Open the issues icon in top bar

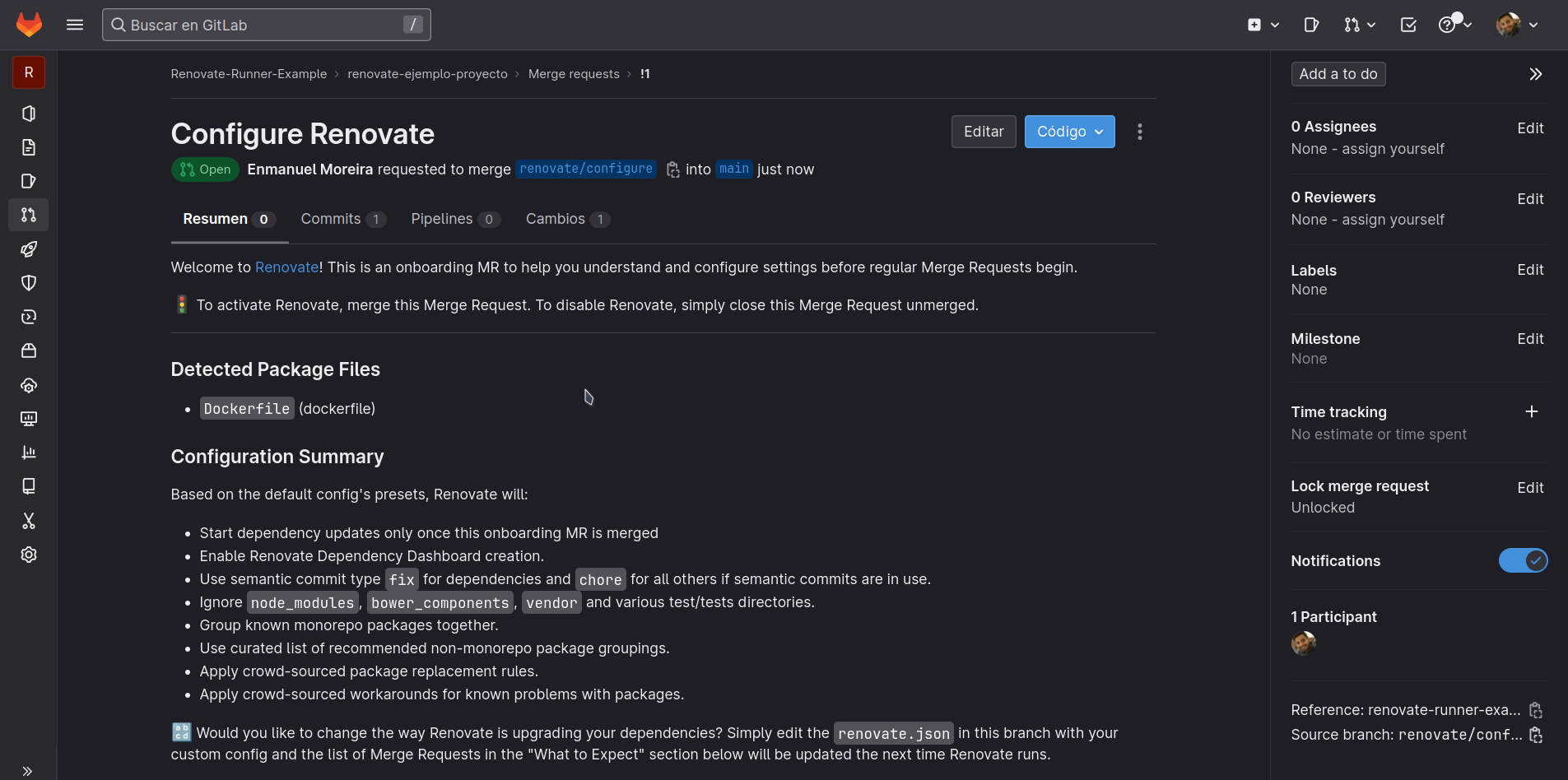coord(1311,25)
